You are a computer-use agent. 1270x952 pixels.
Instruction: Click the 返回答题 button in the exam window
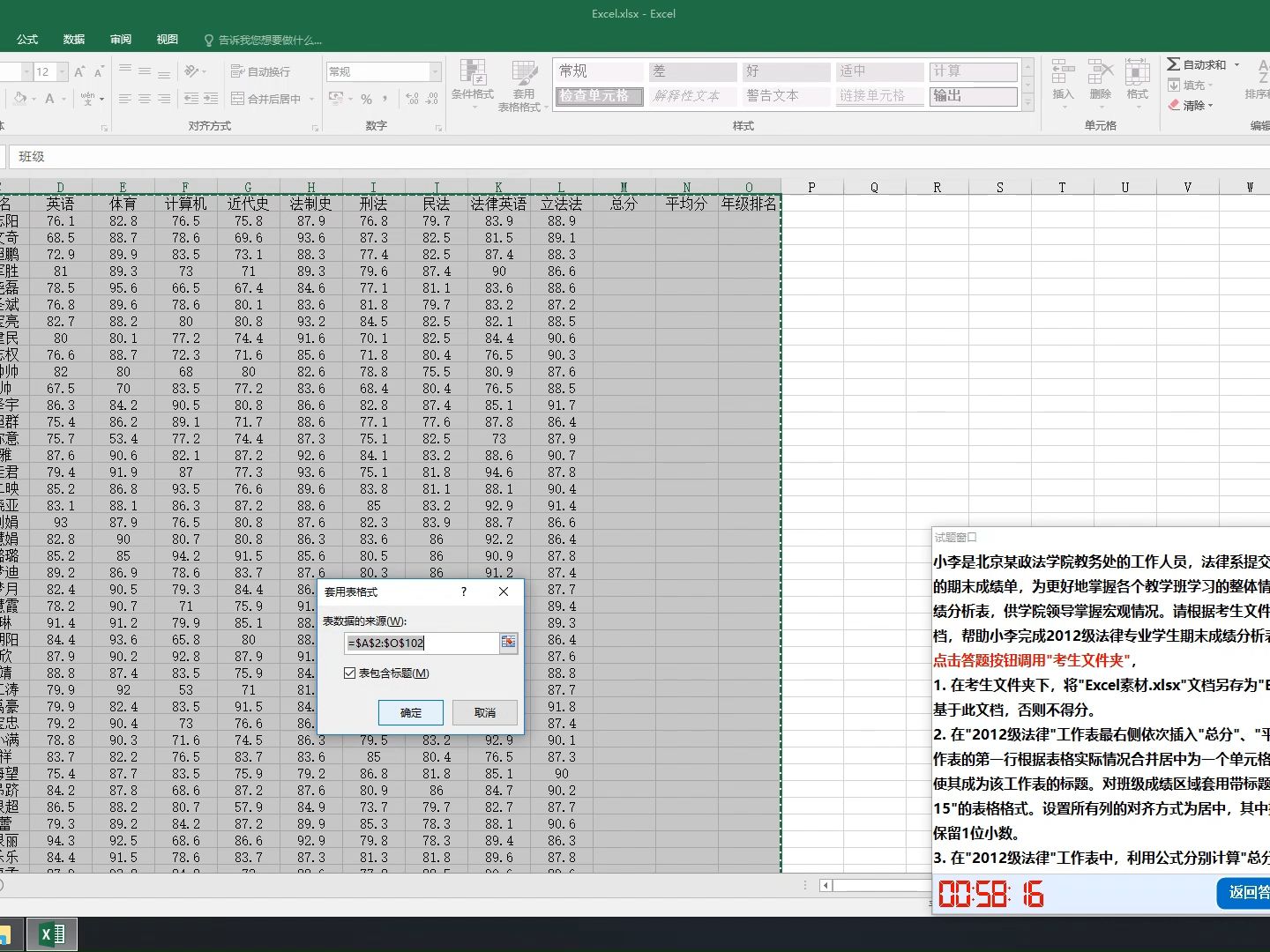[x=1245, y=892]
